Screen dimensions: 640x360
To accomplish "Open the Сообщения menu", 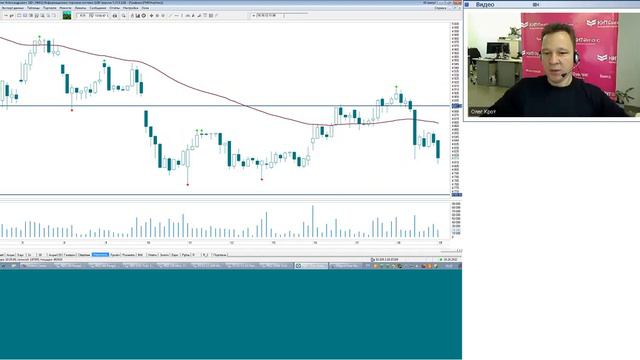I will (98, 8).
